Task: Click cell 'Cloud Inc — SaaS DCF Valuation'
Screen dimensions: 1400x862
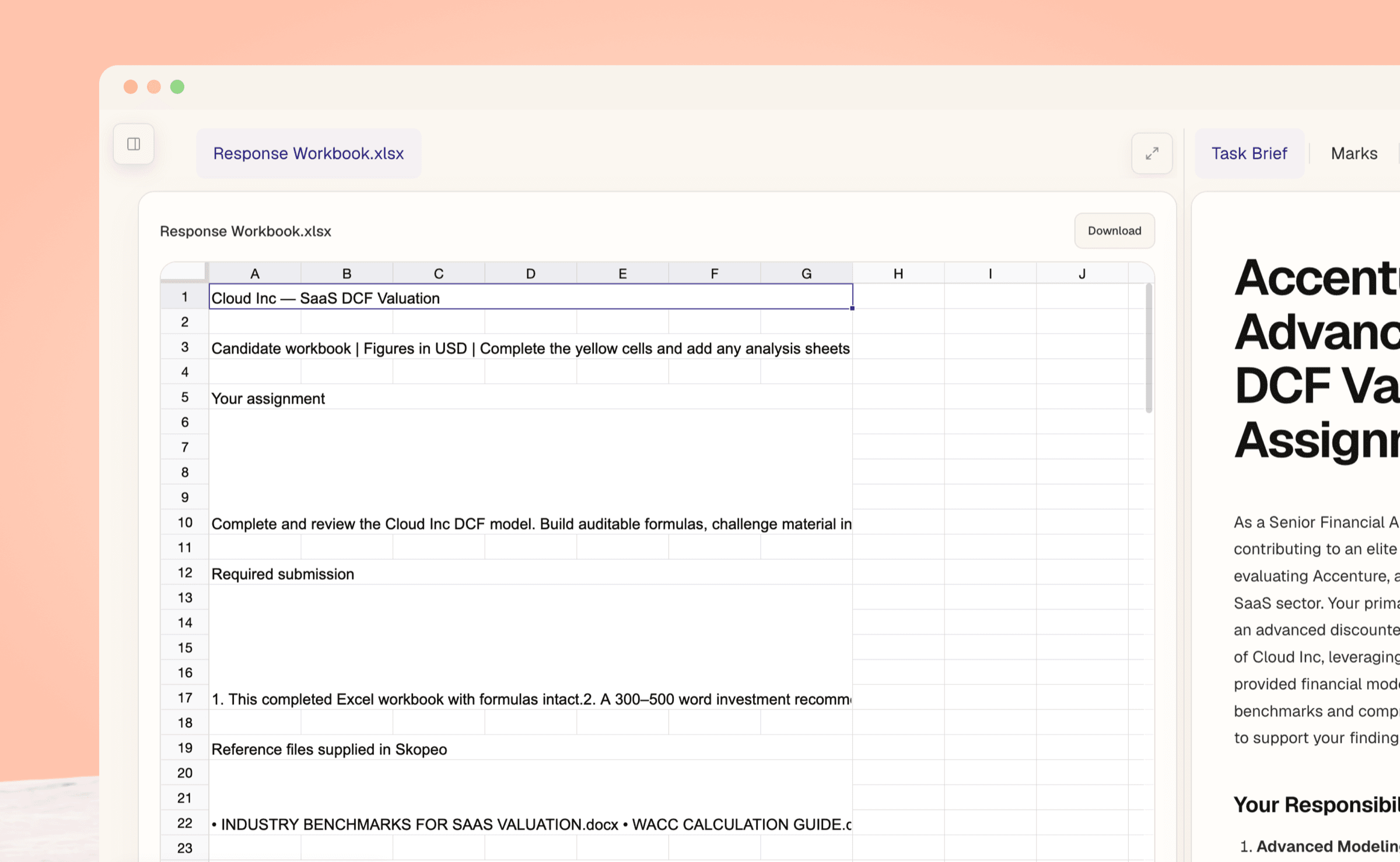Action: pyautogui.click(x=531, y=296)
